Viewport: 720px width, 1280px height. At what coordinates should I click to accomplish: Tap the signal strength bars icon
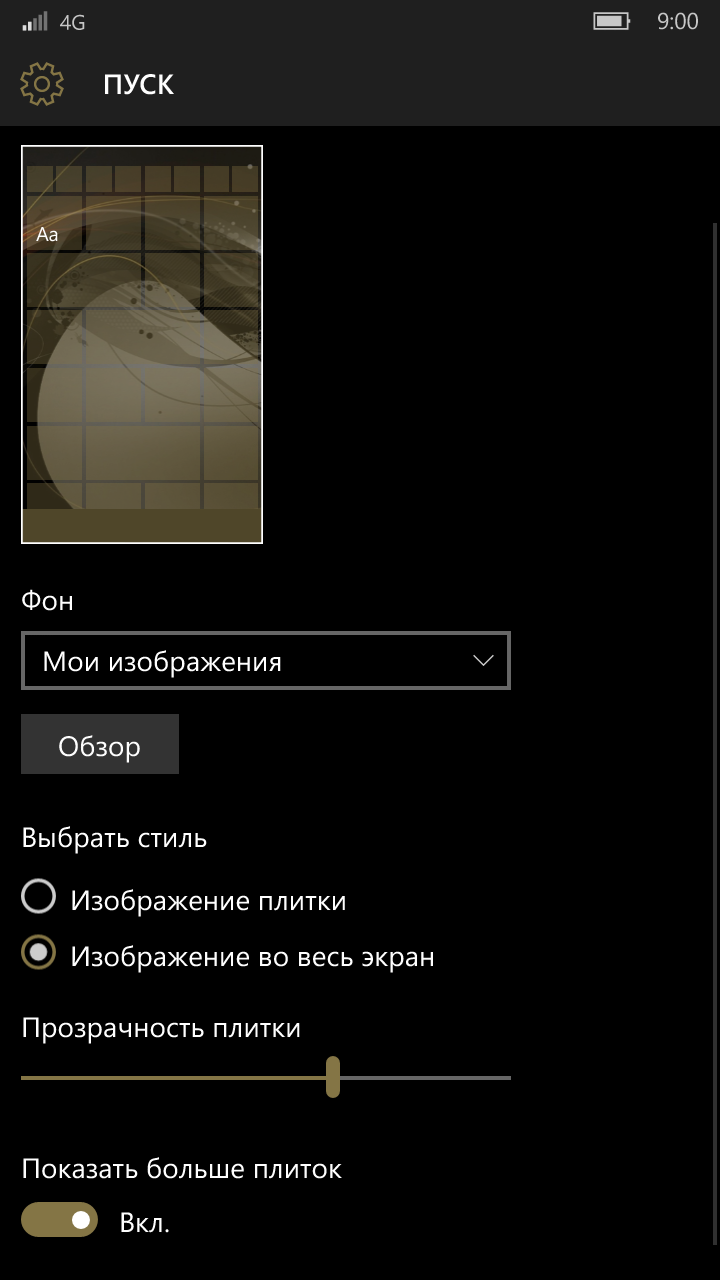coord(35,22)
